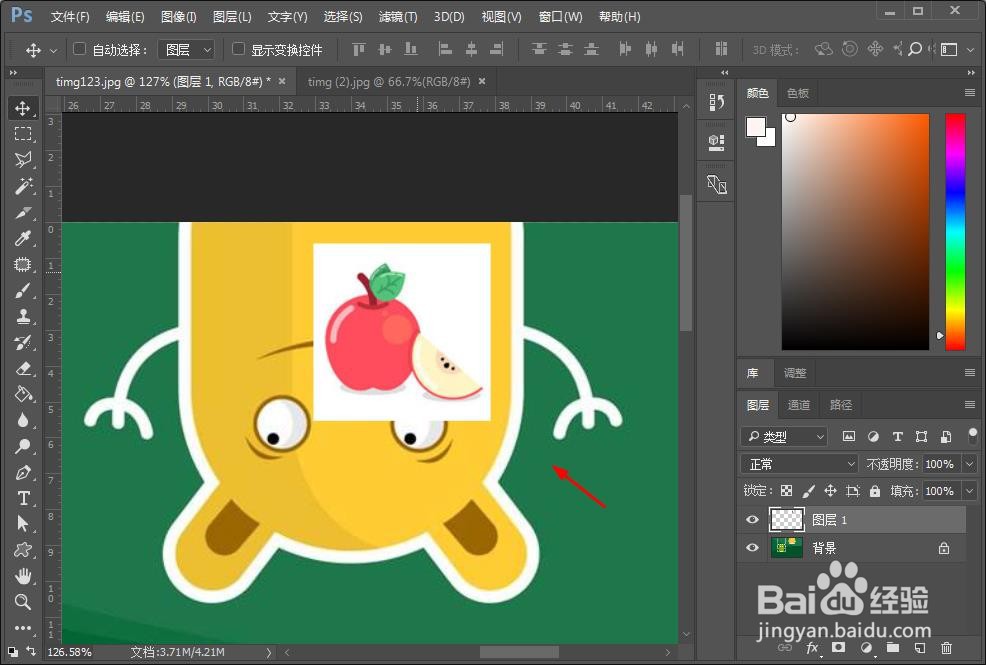Click the hue spectrum slider bar
Image resolution: width=986 pixels, height=665 pixels.
tap(955, 231)
